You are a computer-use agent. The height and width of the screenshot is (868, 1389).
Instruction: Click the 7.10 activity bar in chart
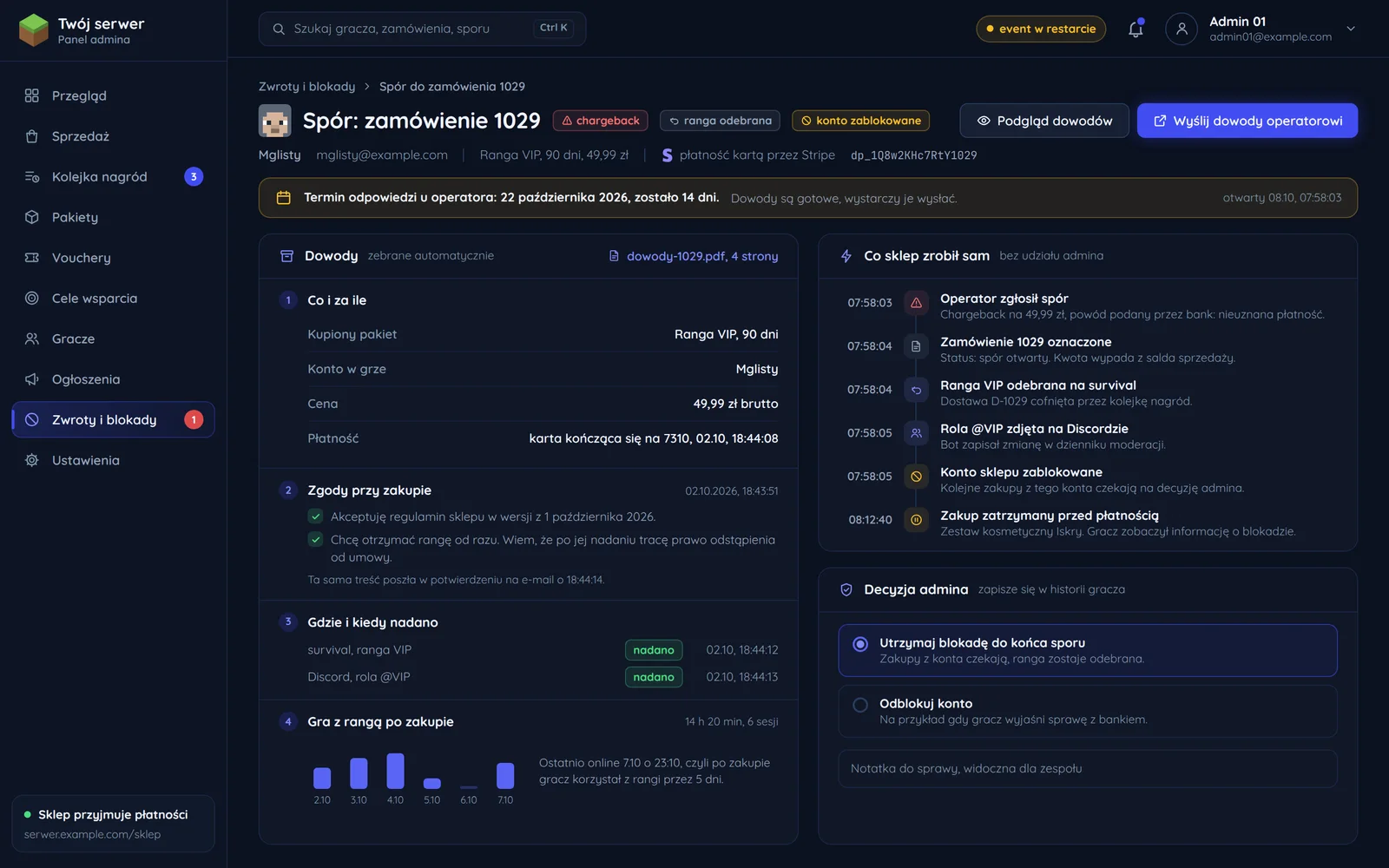[505, 776]
